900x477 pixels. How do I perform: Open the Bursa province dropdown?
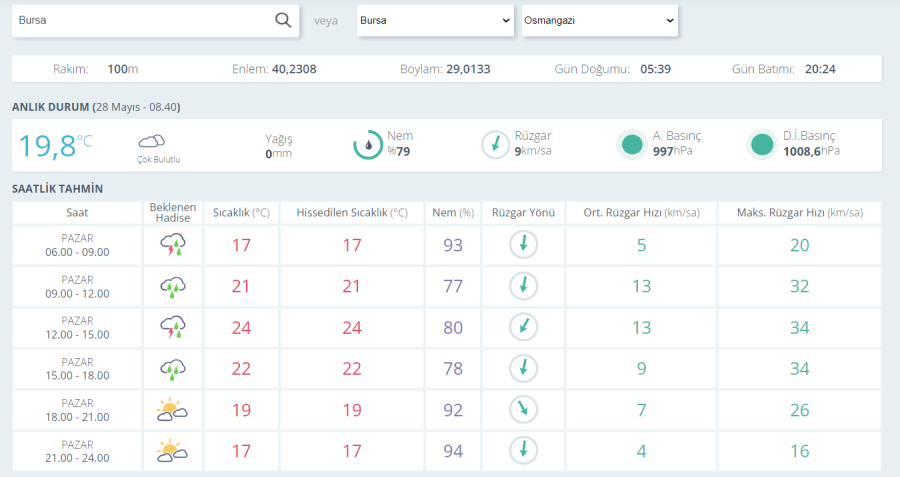coord(435,20)
